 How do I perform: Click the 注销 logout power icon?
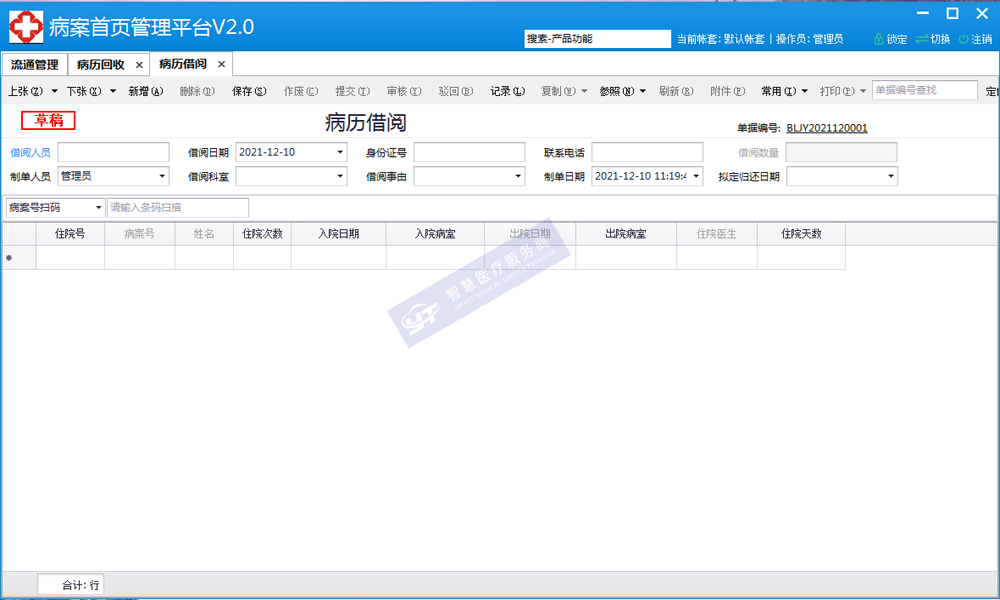pos(963,39)
